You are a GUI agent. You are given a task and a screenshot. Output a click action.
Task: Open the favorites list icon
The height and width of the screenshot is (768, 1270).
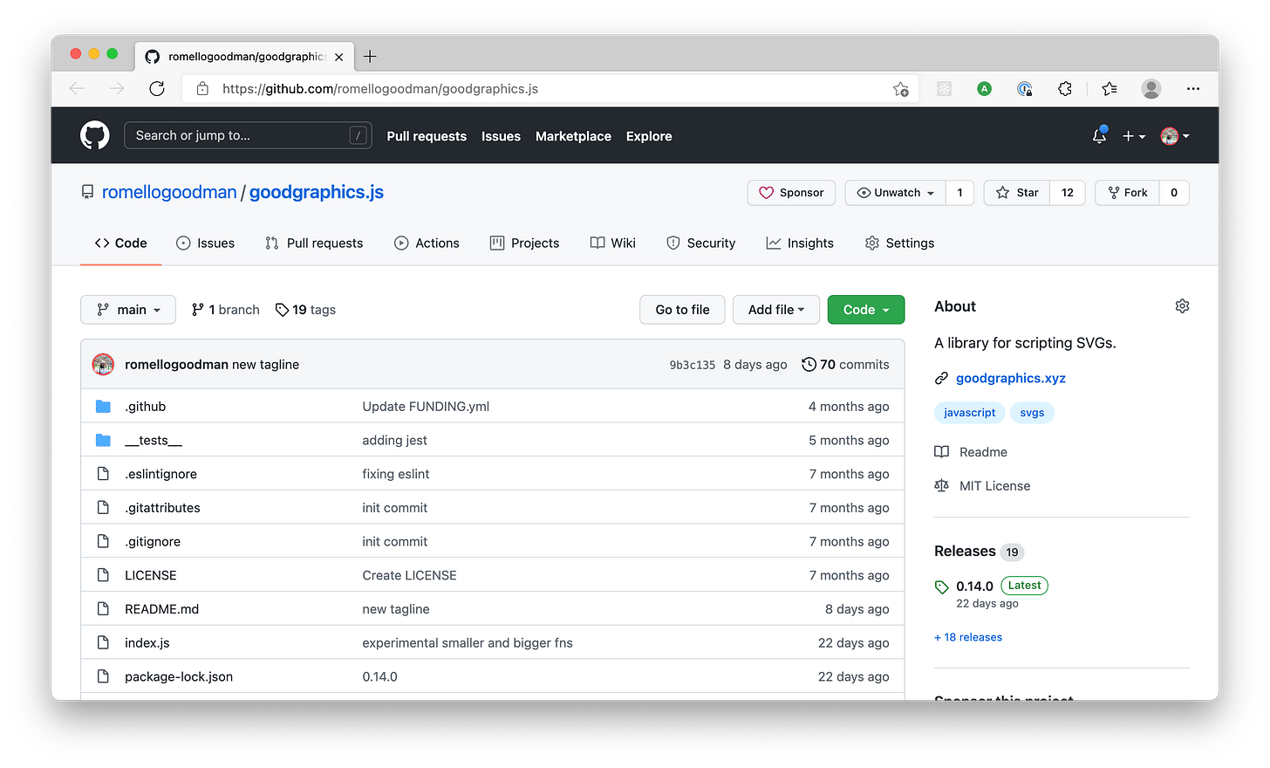1109,89
